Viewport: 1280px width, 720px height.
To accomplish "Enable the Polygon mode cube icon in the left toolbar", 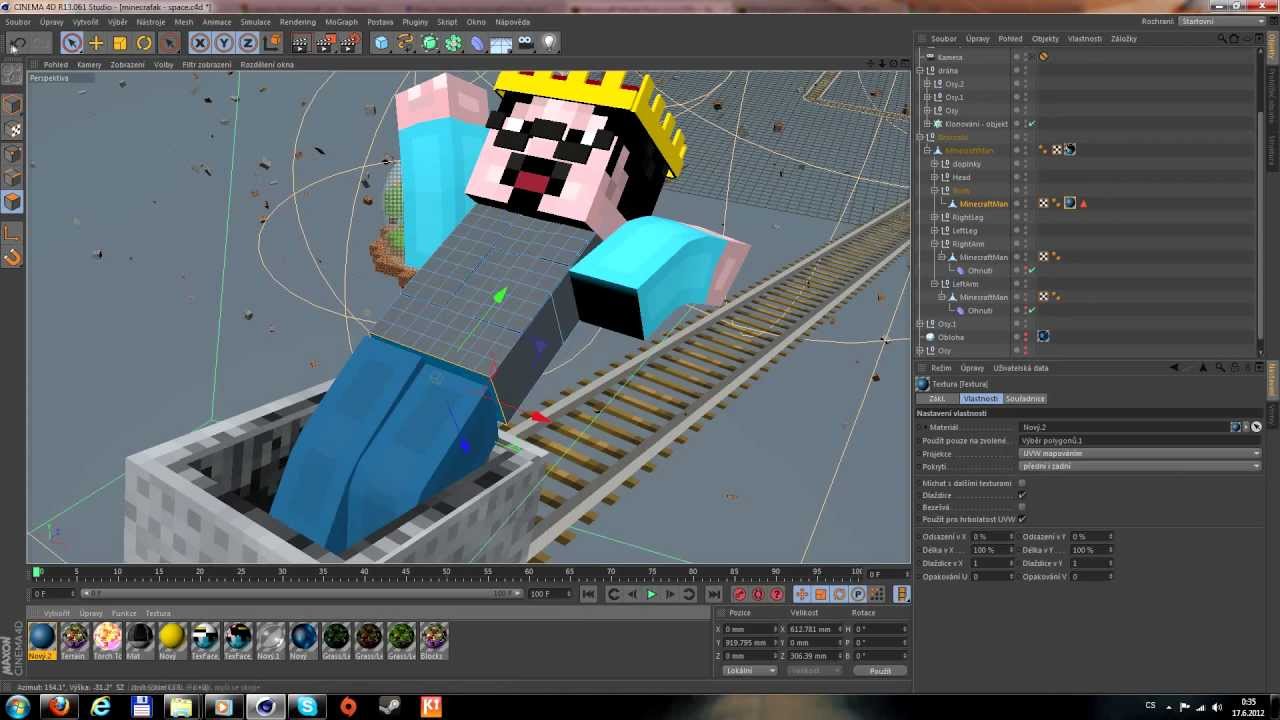I will pyautogui.click(x=13, y=202).
